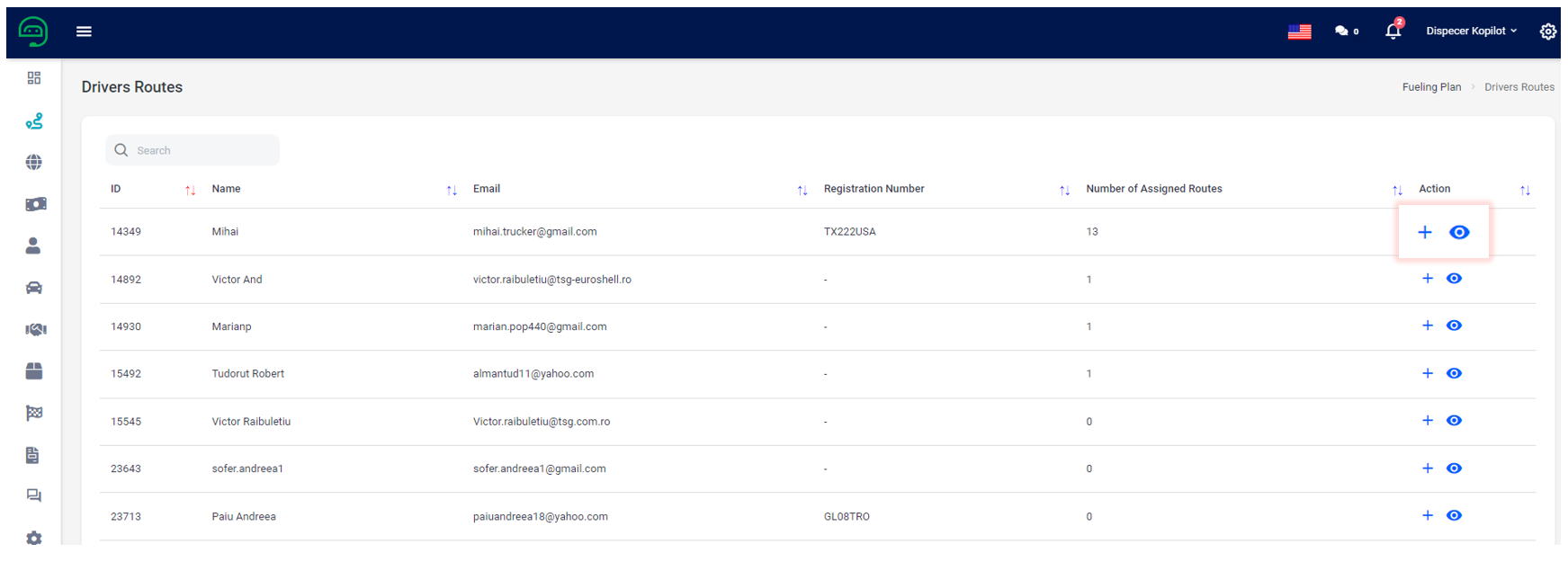The height and width of the screenshot is (562, 1568).
Task: Sort by Number of Assigned Routes
Action: click(x=1396, y=190)
